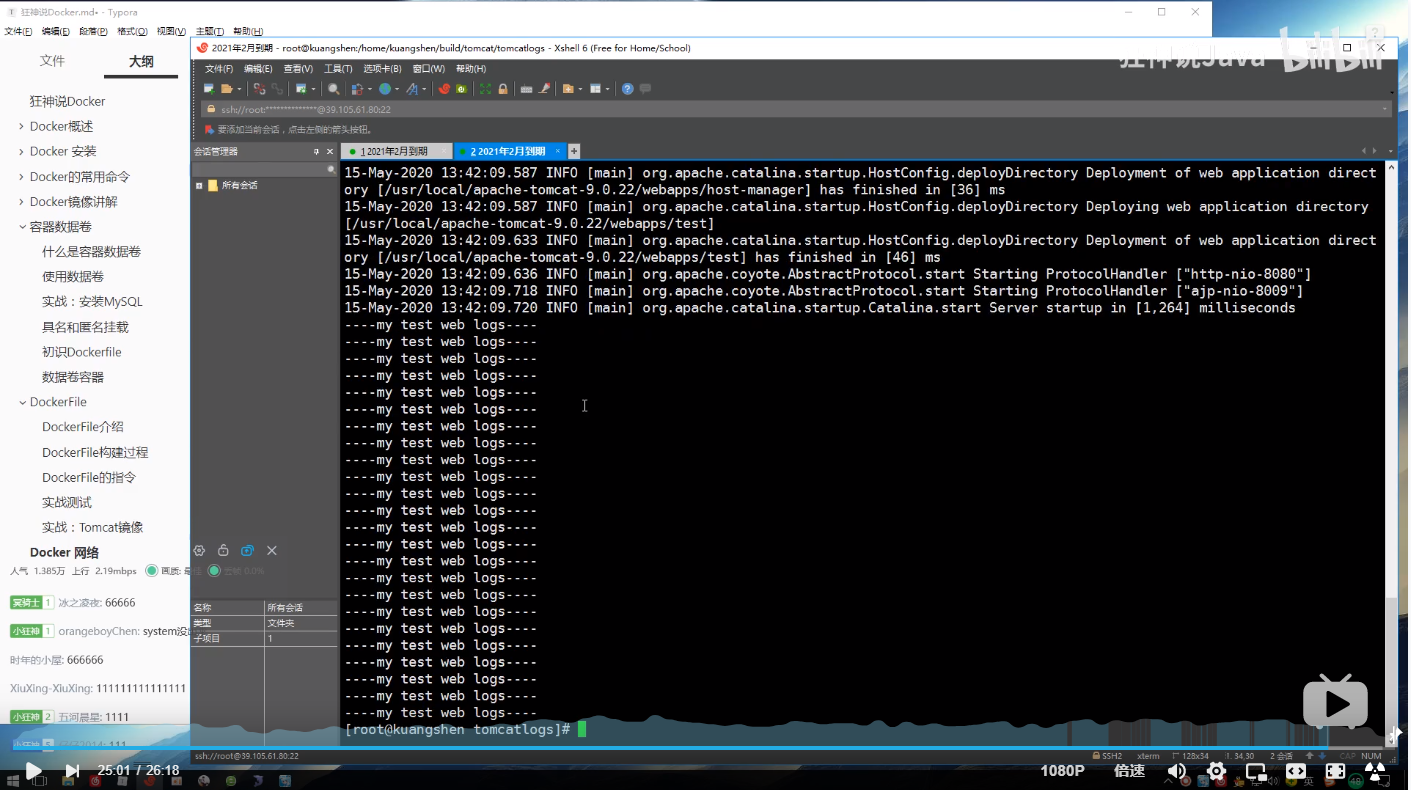Click the font 'A' icon in Xshell toolbar
This screenshot has height=790, width=1411.
(x=412, y=89)
